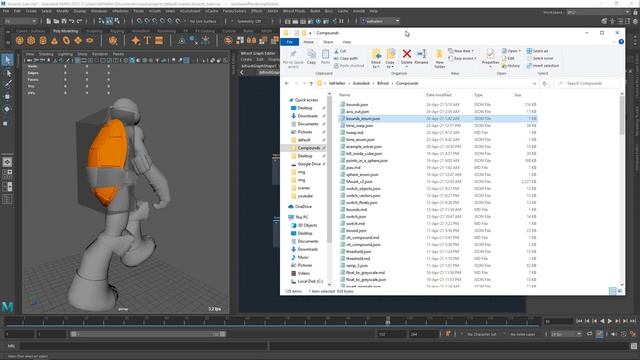Click the Search Compounds field
The image size is (640, 360).
(x=588, y=83)
